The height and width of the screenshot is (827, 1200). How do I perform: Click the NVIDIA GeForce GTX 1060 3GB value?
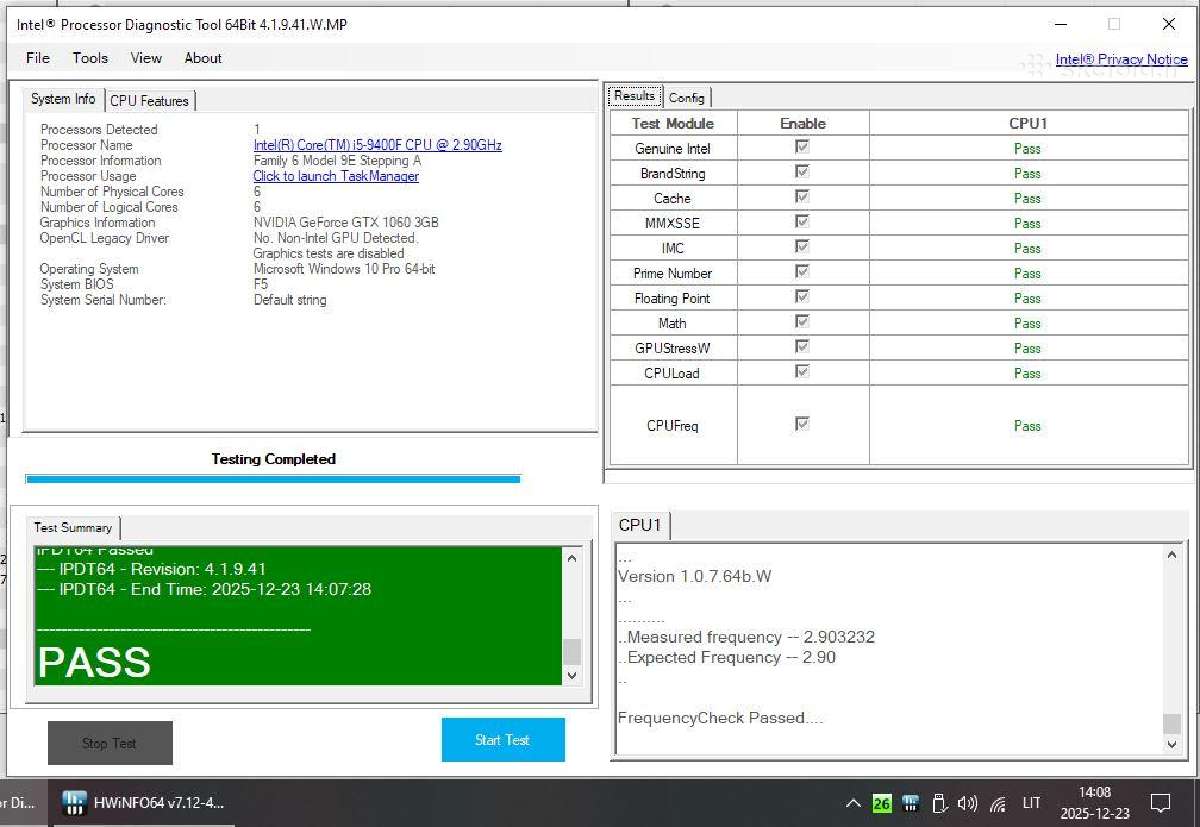point(346,222)
